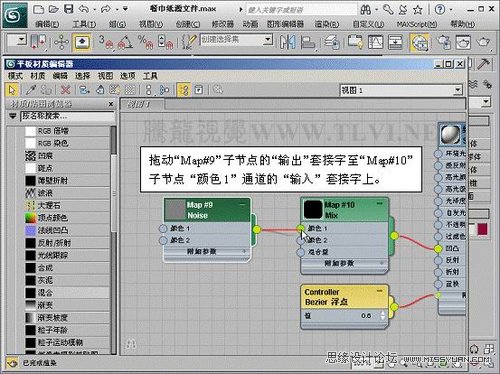Open the Layer Manager icon
This screenshot has height=374, width=500.
tap(332, 42)
